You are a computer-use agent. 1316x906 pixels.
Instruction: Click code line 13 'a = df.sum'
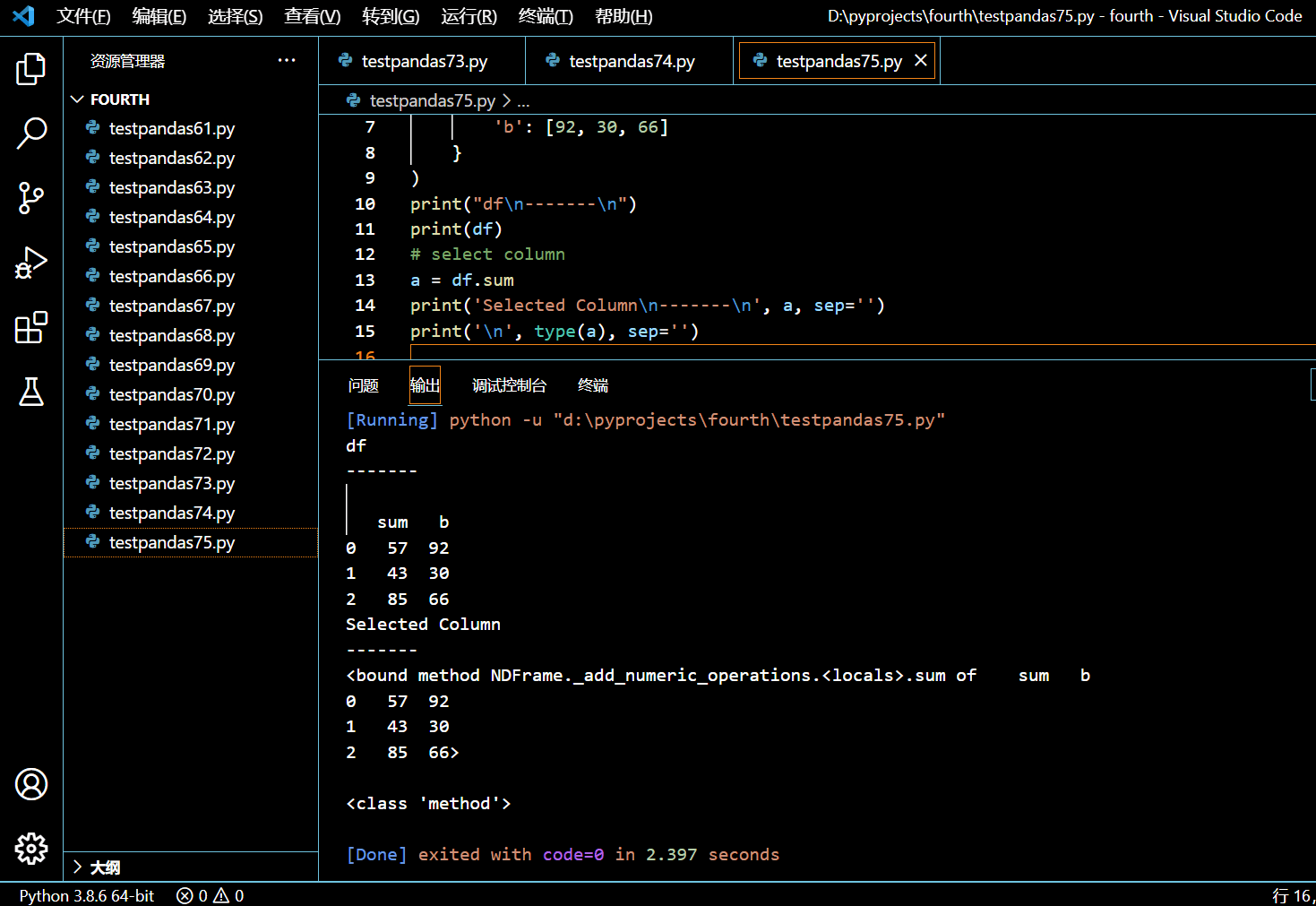pos(462,280)
